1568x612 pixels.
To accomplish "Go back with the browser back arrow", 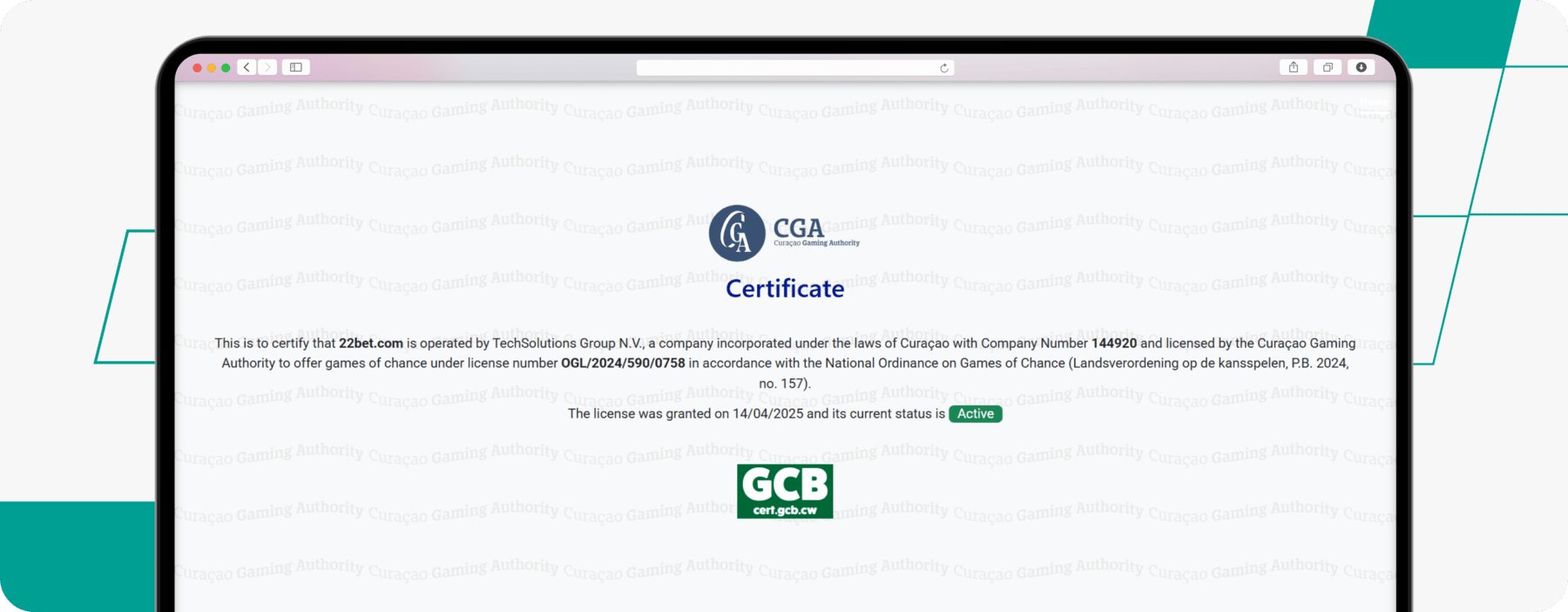I will [x=247, y=67].
